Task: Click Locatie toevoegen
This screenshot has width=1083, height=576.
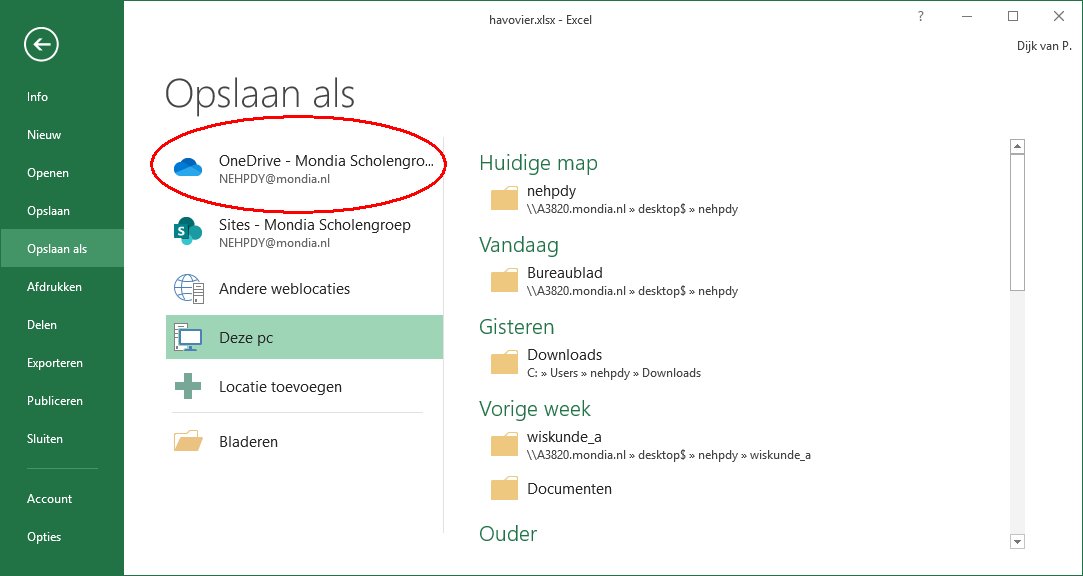Action: (305, 386)
